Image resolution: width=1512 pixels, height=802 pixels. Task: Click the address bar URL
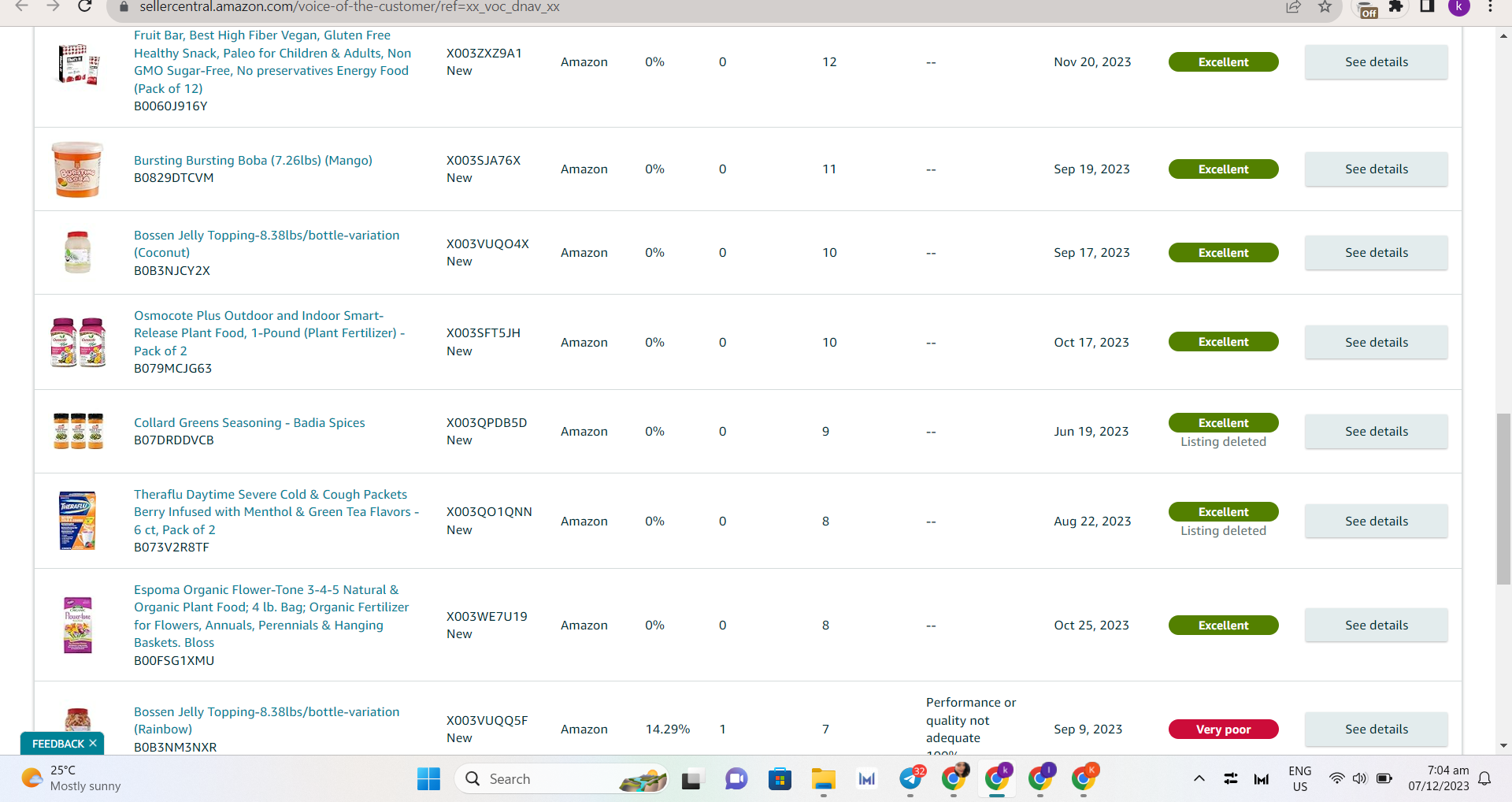(350, 7)
